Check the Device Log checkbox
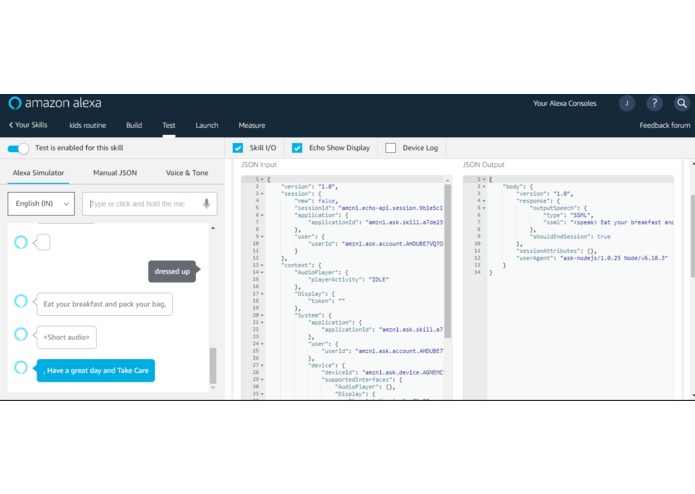Screen dimensions: 695x494 390,148
